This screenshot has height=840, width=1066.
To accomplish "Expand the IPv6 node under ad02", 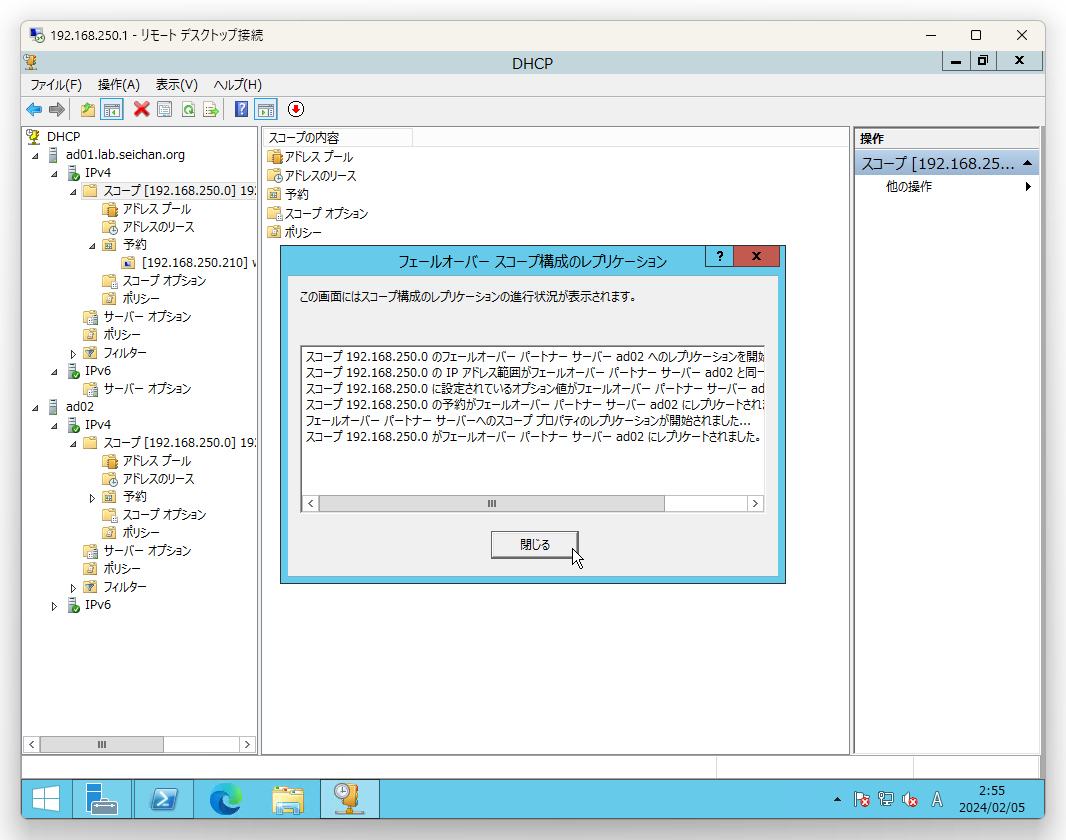I will (54, 606).
